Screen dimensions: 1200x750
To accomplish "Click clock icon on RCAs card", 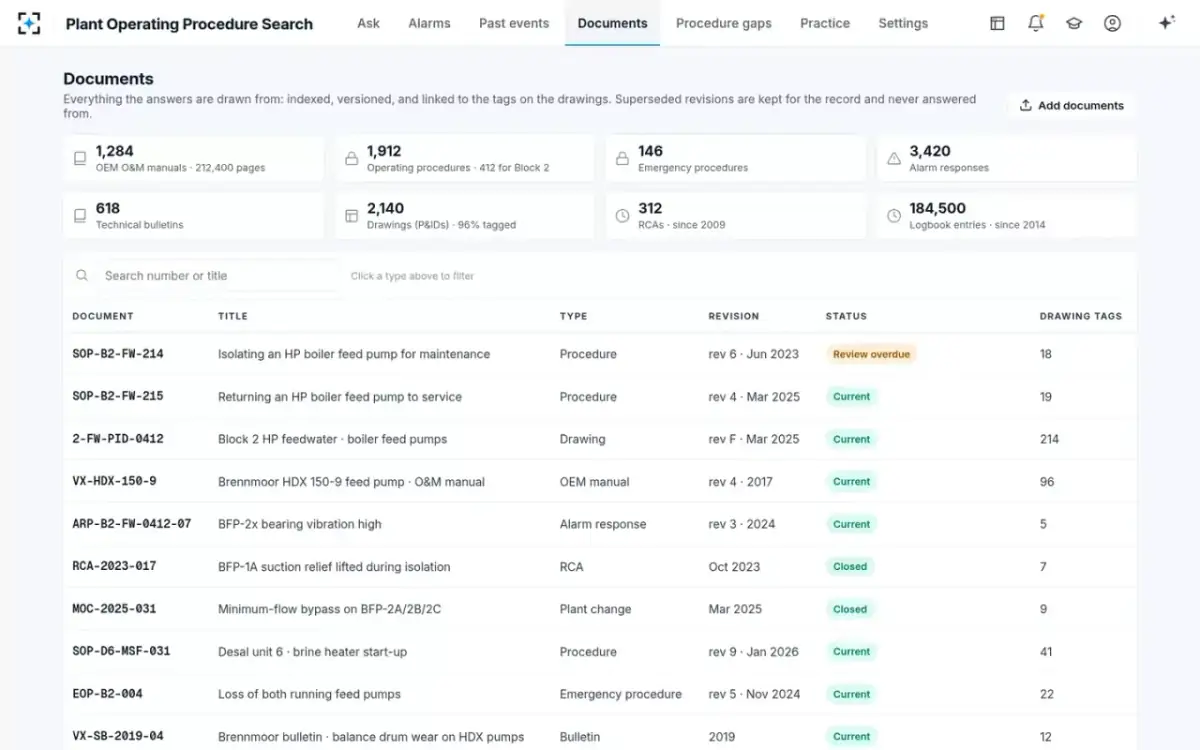I will (x=622, y=215).
